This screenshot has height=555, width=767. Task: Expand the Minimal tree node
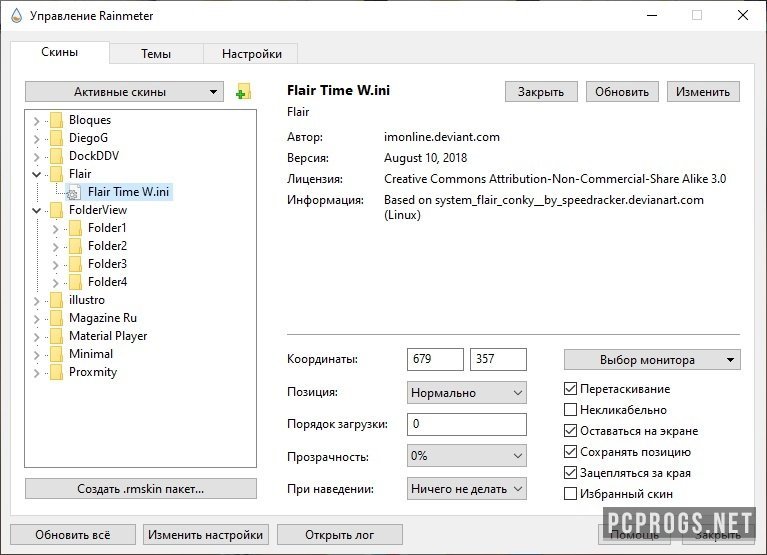coord(37,355)
